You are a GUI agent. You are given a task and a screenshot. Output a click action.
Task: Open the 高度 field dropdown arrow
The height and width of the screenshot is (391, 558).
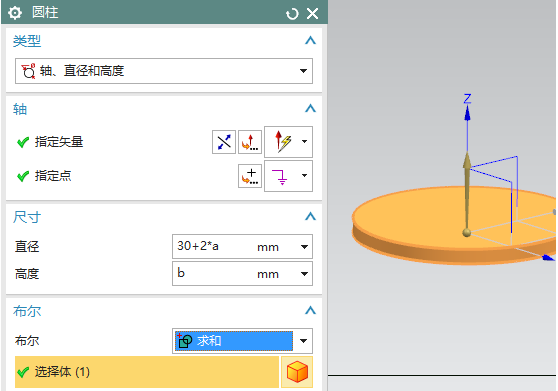pyautogui.click(x=304, y=274)
